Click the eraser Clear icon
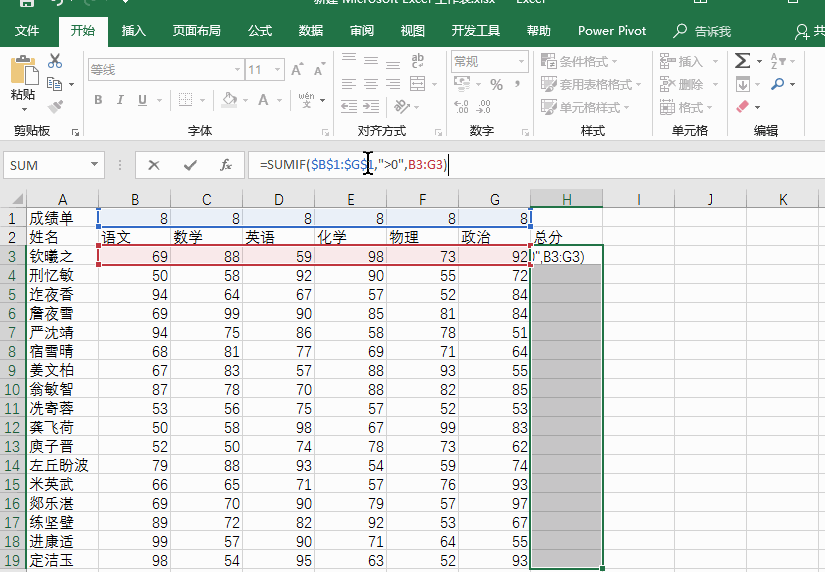This screenshot has width=825, height=572. [742, 107]
